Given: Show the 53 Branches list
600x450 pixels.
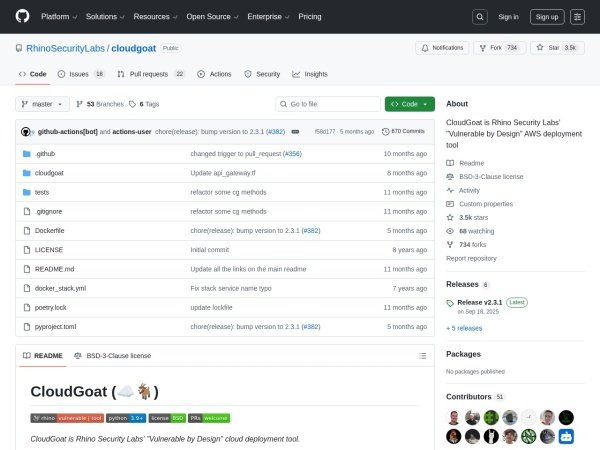Looking at the screenshot, I should tap(100, 104).
